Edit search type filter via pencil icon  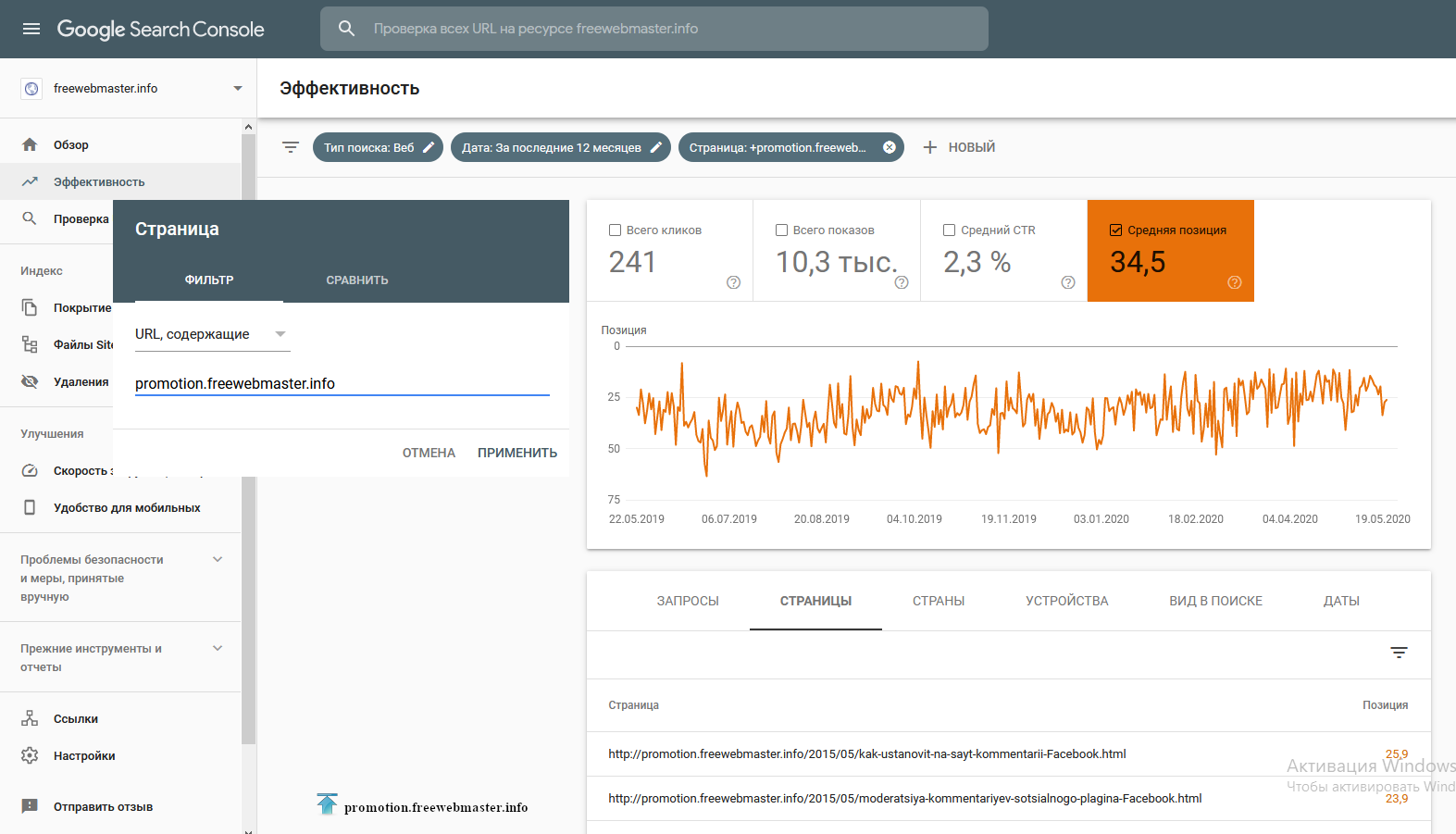click(429, 147)
